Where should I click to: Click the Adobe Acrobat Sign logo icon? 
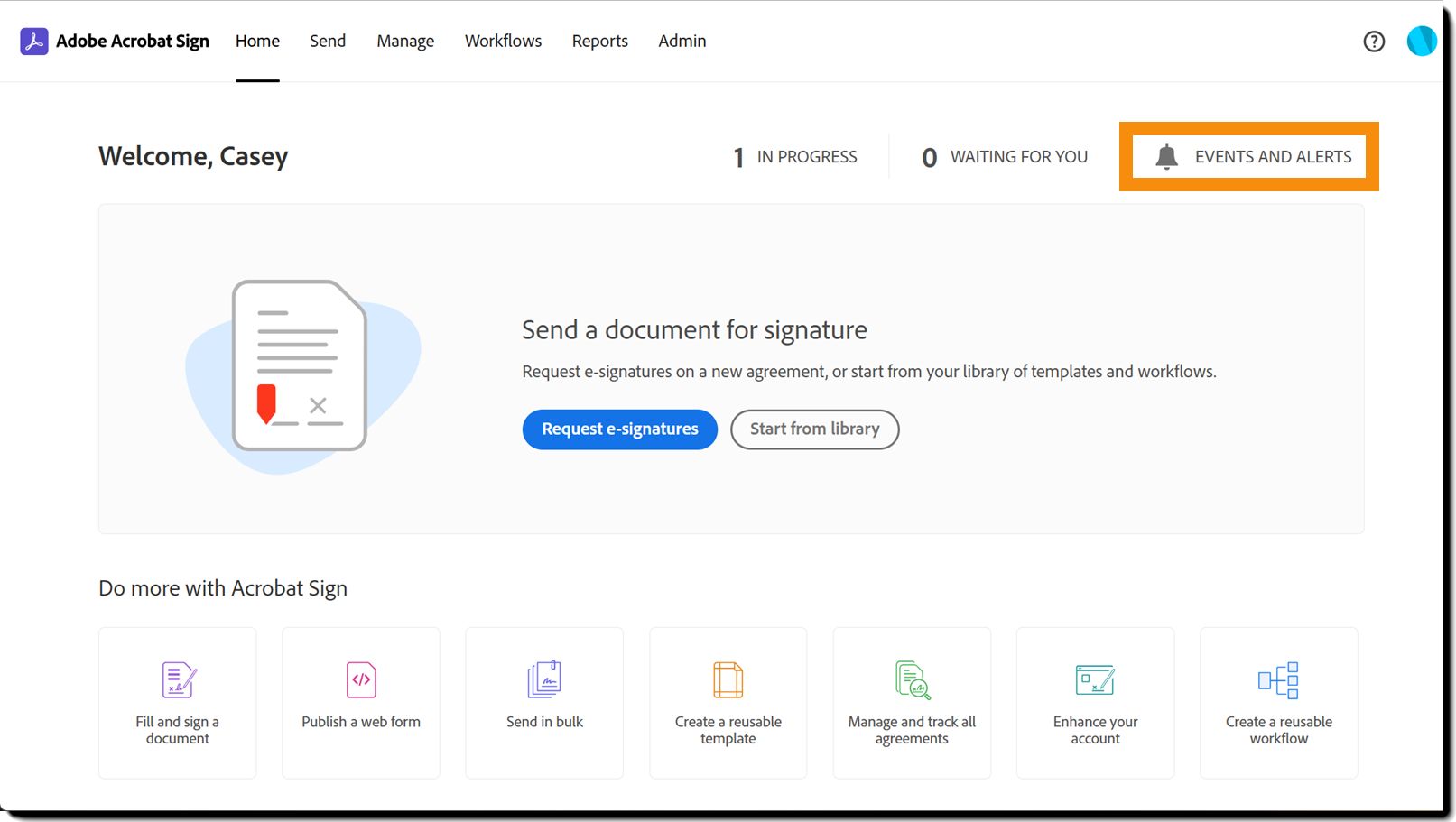34,42
